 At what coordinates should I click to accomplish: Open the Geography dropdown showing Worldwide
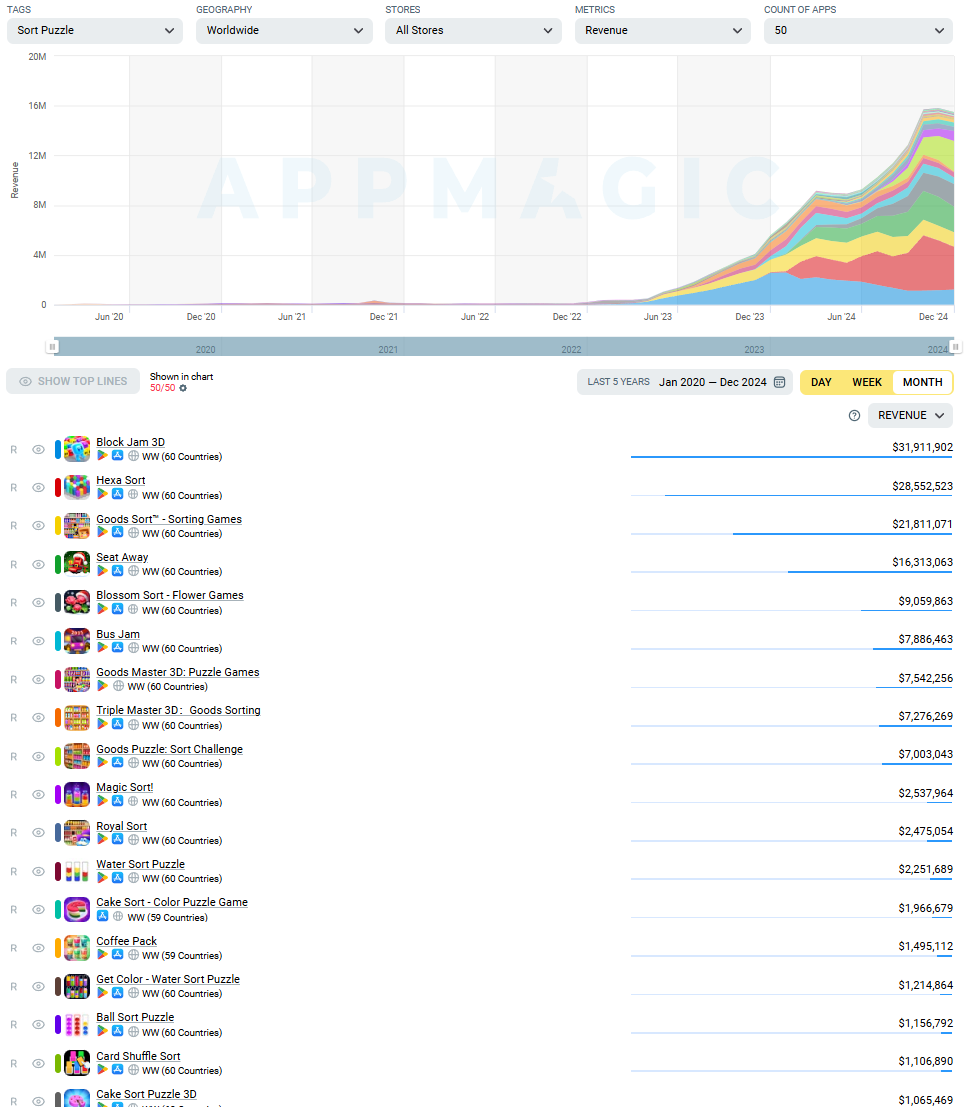tap(284, 30)
